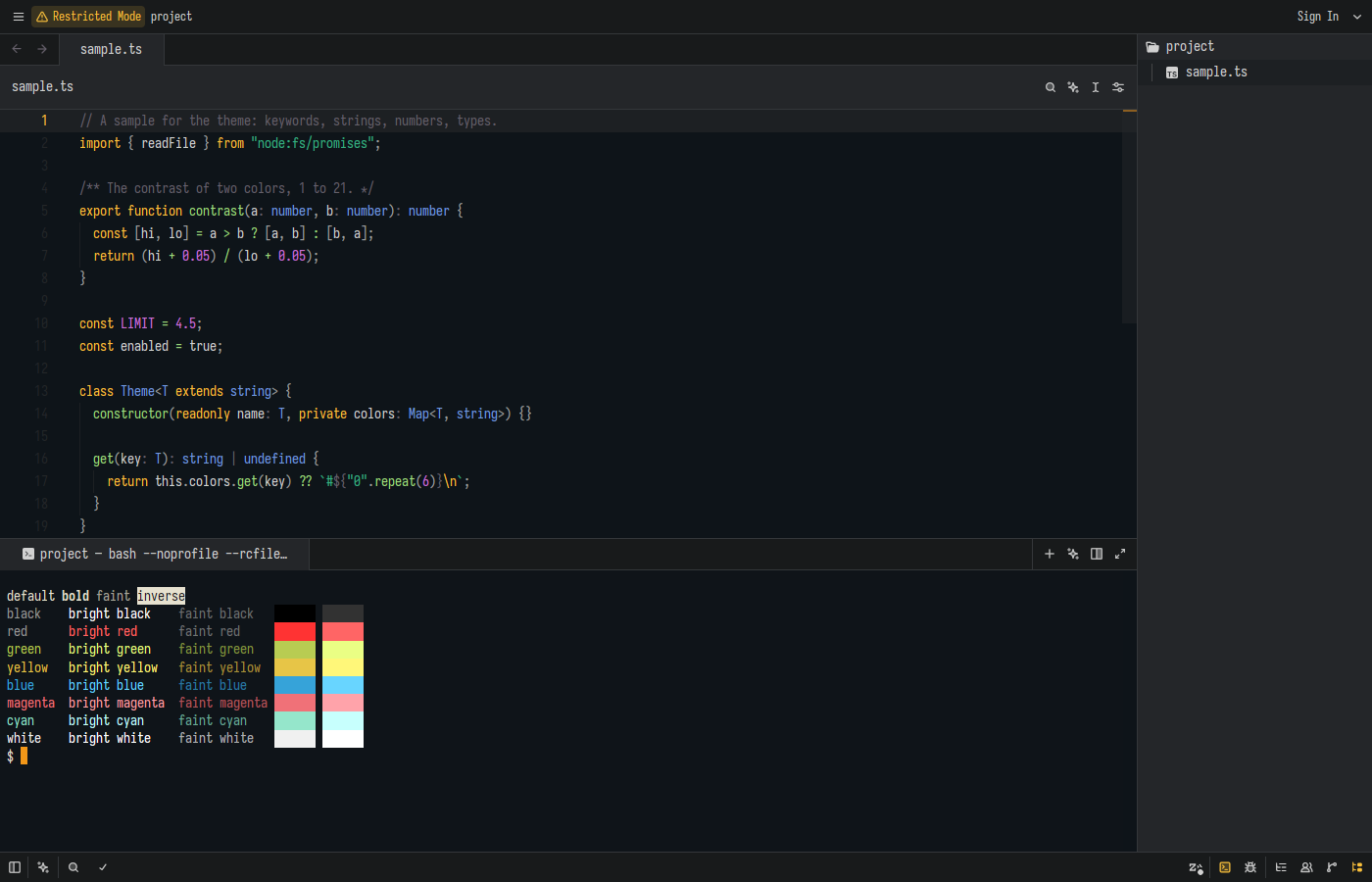The width and height of the screenshot is (1372, 882).
Task: Go back with the left arrow
Action: point(17,49)
